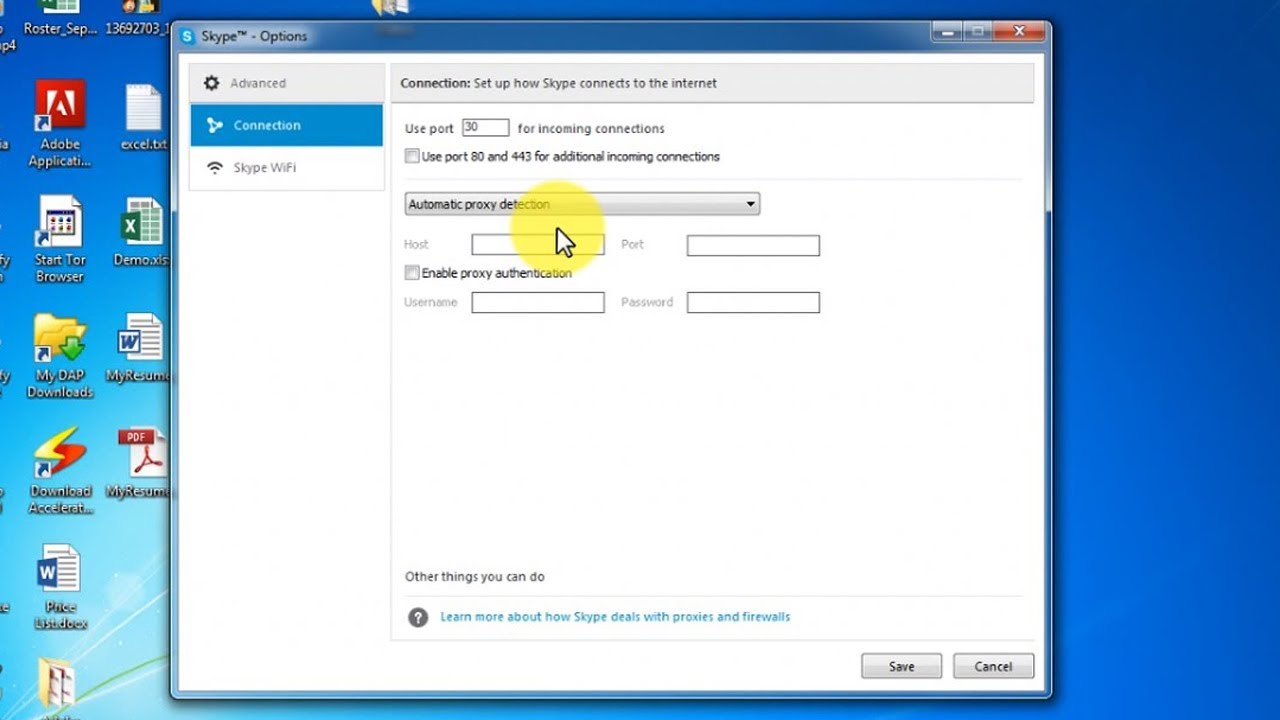Image resolution: width=1280 pixels, height=720 pixels.
Task: Open the Advanced settings section
Action: tap(286, 83)
